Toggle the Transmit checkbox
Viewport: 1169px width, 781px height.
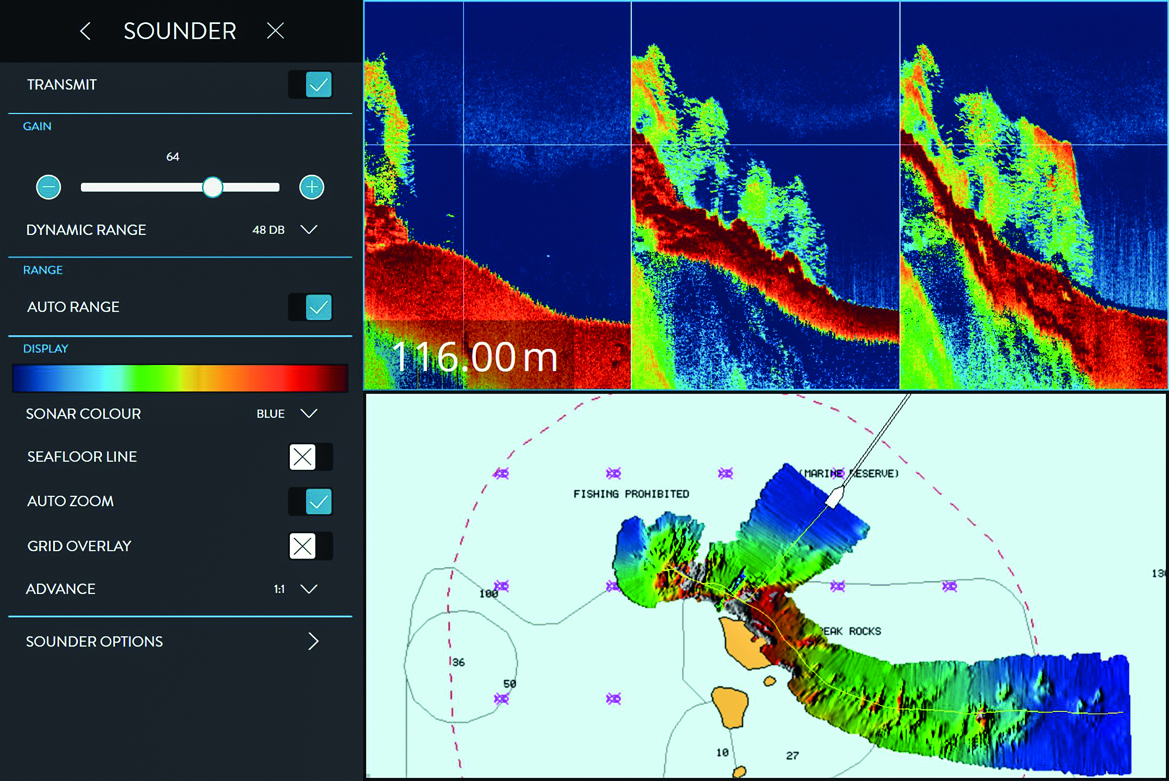pos(317,85)
